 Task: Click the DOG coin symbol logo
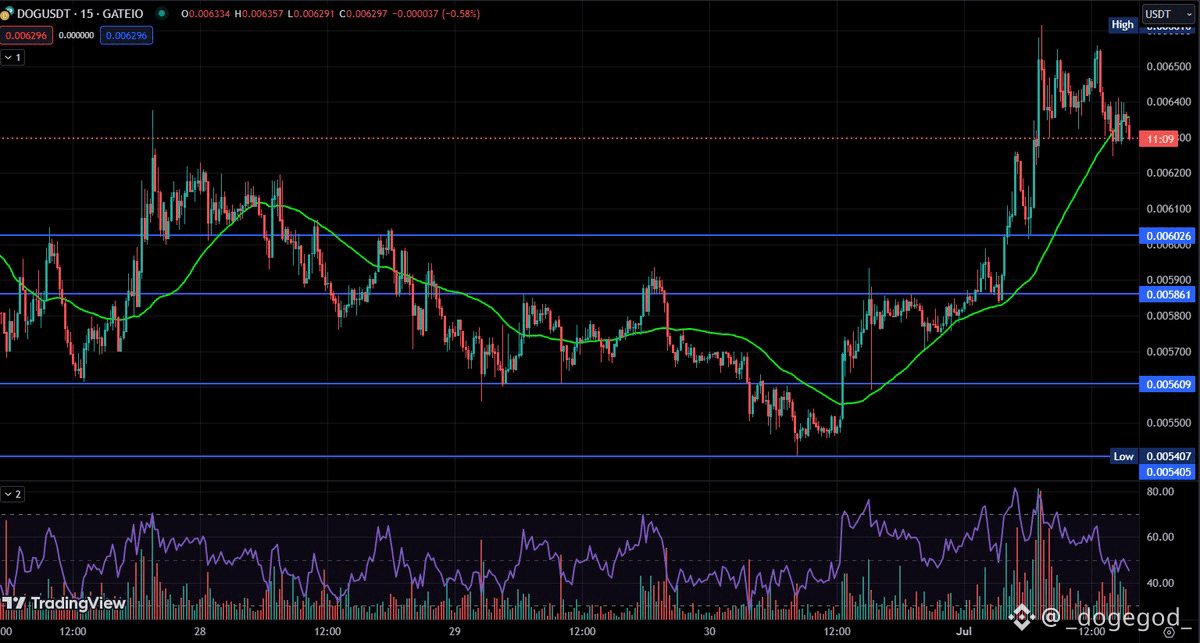click(x=6, y=14)
